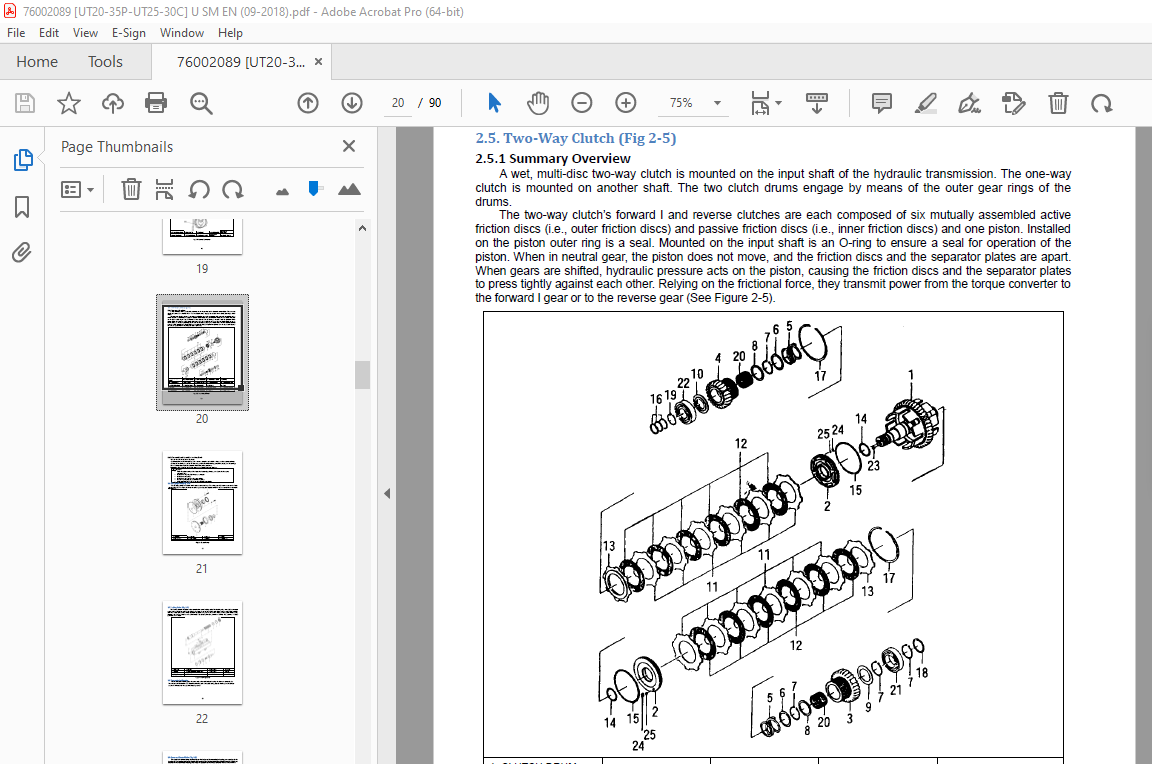Click the scrolling mode keyboard icon
Viewport: 1152px width, 764px height.
click(x=816, y=103)
